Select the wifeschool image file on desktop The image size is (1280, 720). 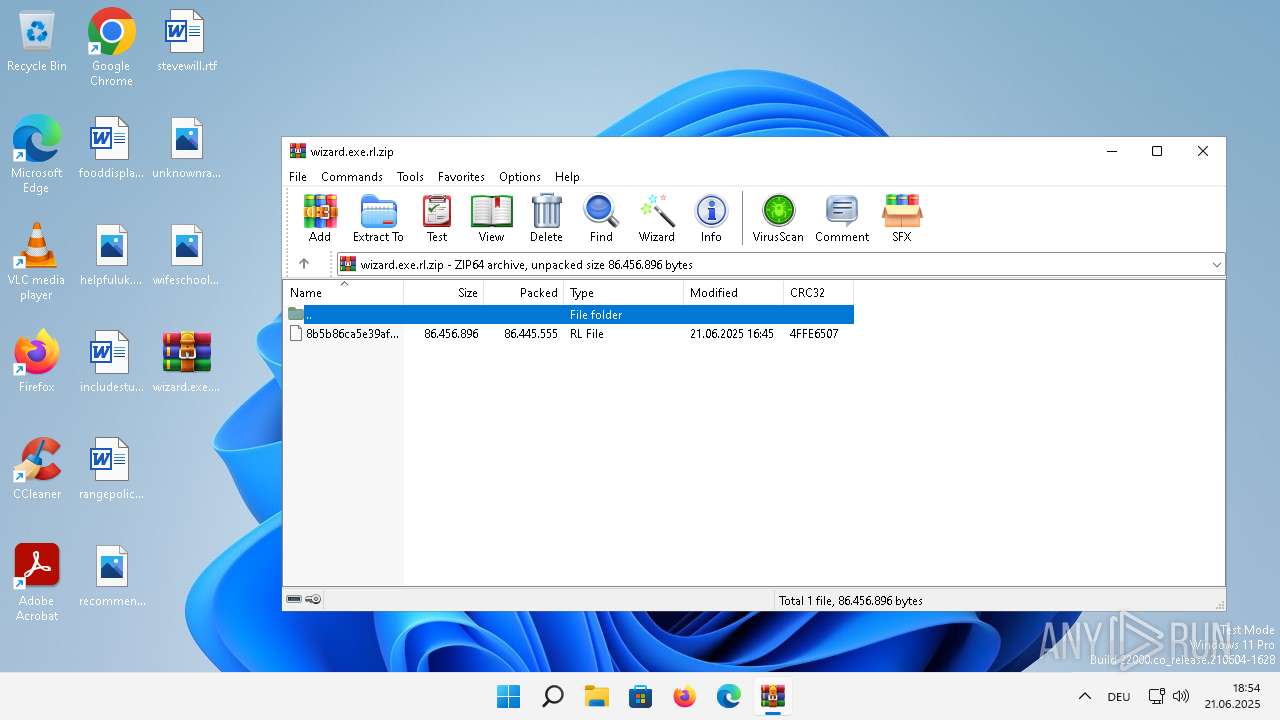point(186,255)
